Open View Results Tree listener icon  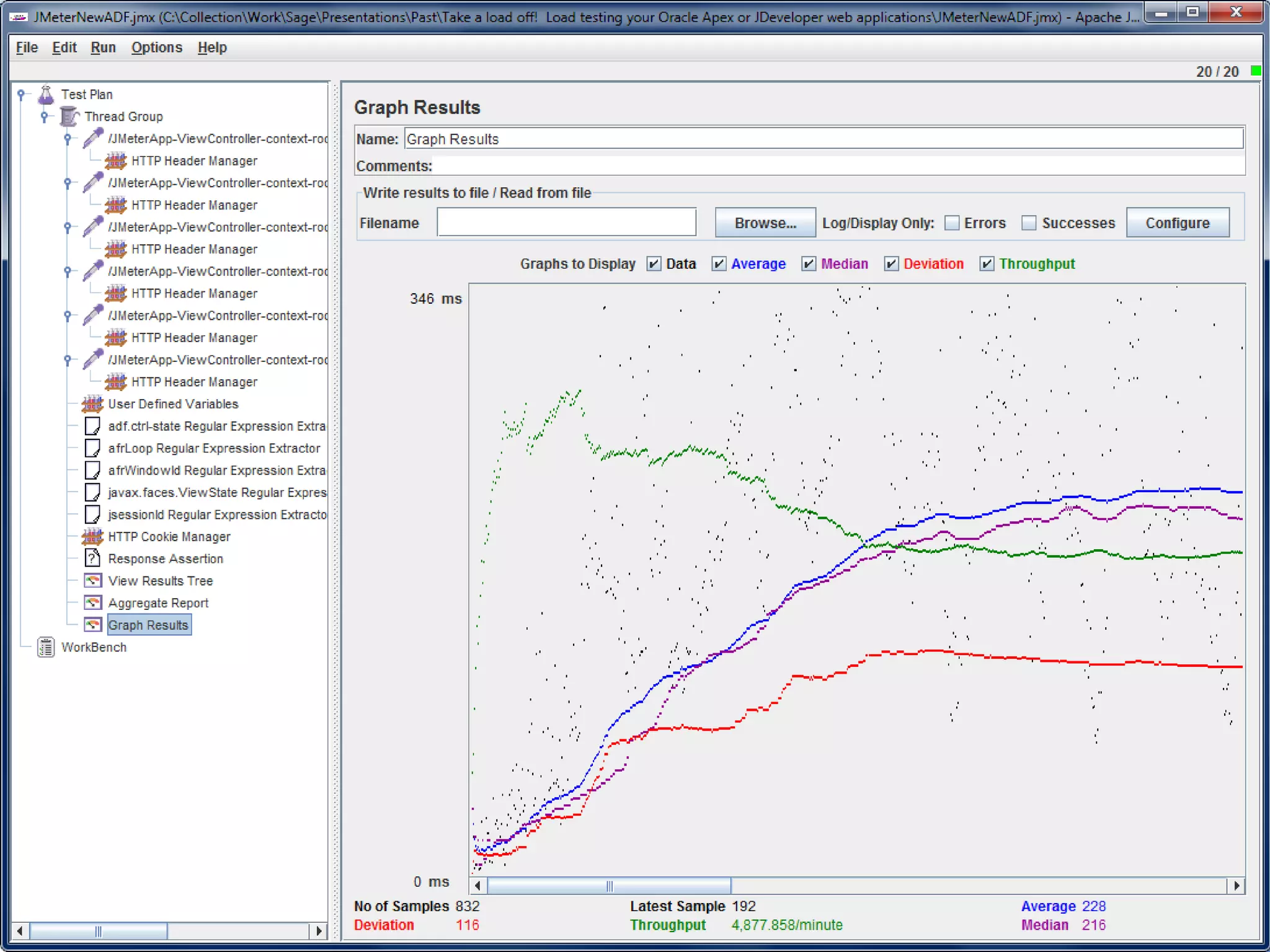(x=92, y=581)
